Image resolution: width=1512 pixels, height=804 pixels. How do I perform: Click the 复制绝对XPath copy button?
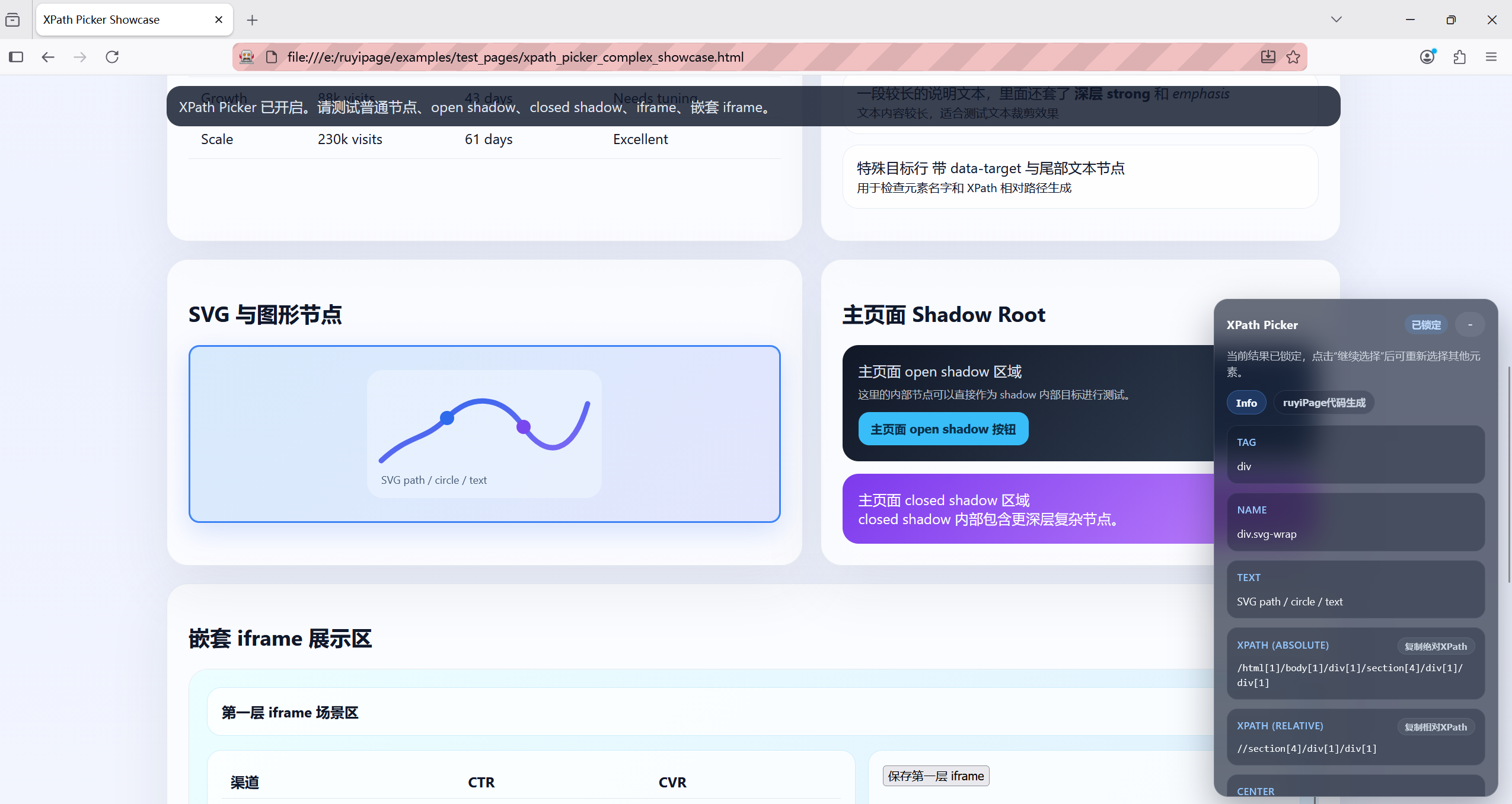[1436, 646]
